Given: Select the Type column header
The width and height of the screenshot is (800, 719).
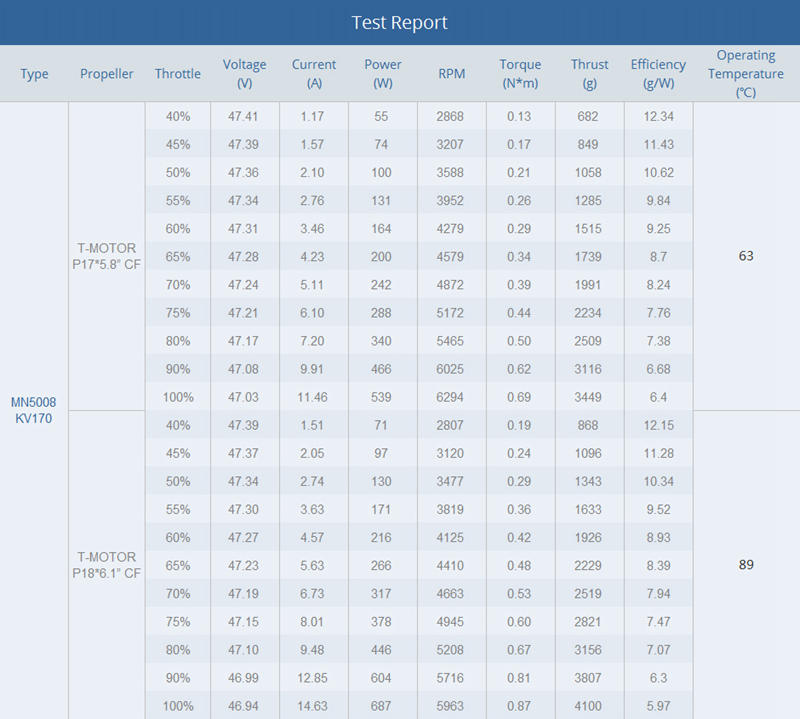Looking at the screenshot, I should click(x=34, y=73).
